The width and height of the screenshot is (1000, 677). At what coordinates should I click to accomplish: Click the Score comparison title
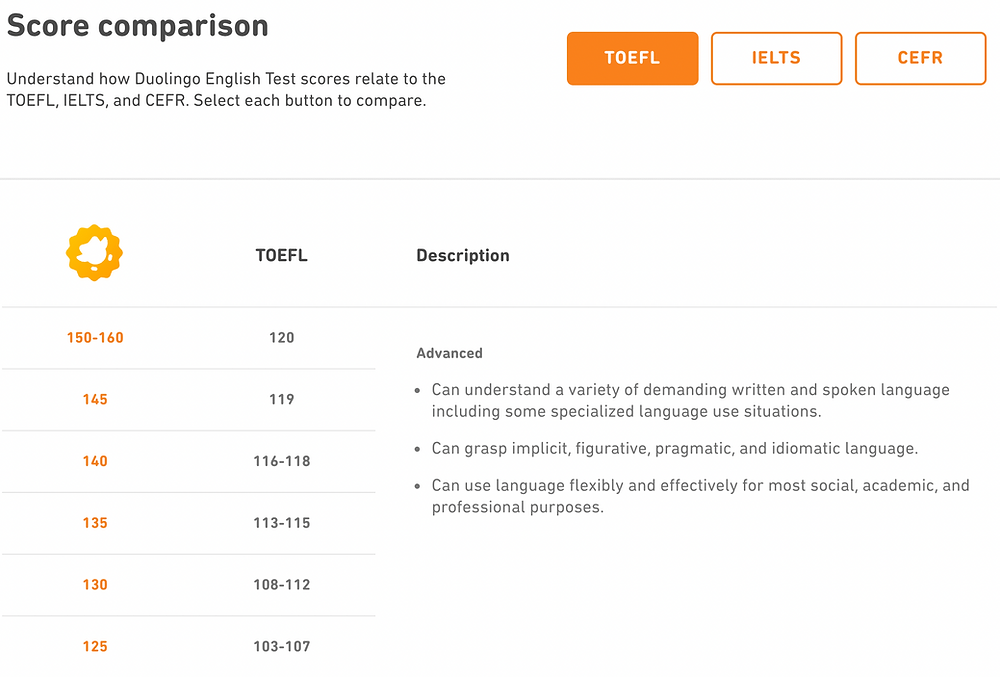coord(137,25)
